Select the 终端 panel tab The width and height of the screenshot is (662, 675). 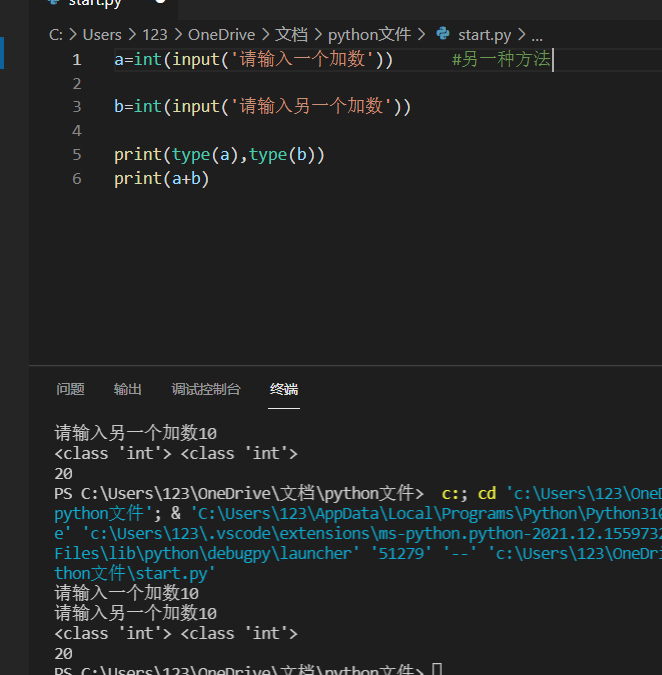click(284, 389)
